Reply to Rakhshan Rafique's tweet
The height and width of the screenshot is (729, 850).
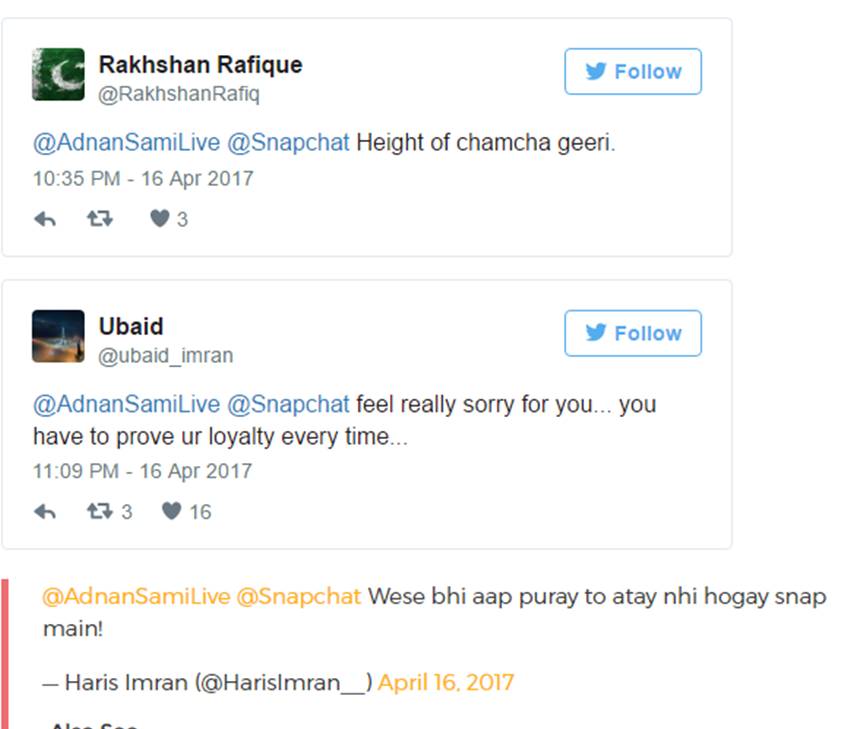tap(45, 219)
